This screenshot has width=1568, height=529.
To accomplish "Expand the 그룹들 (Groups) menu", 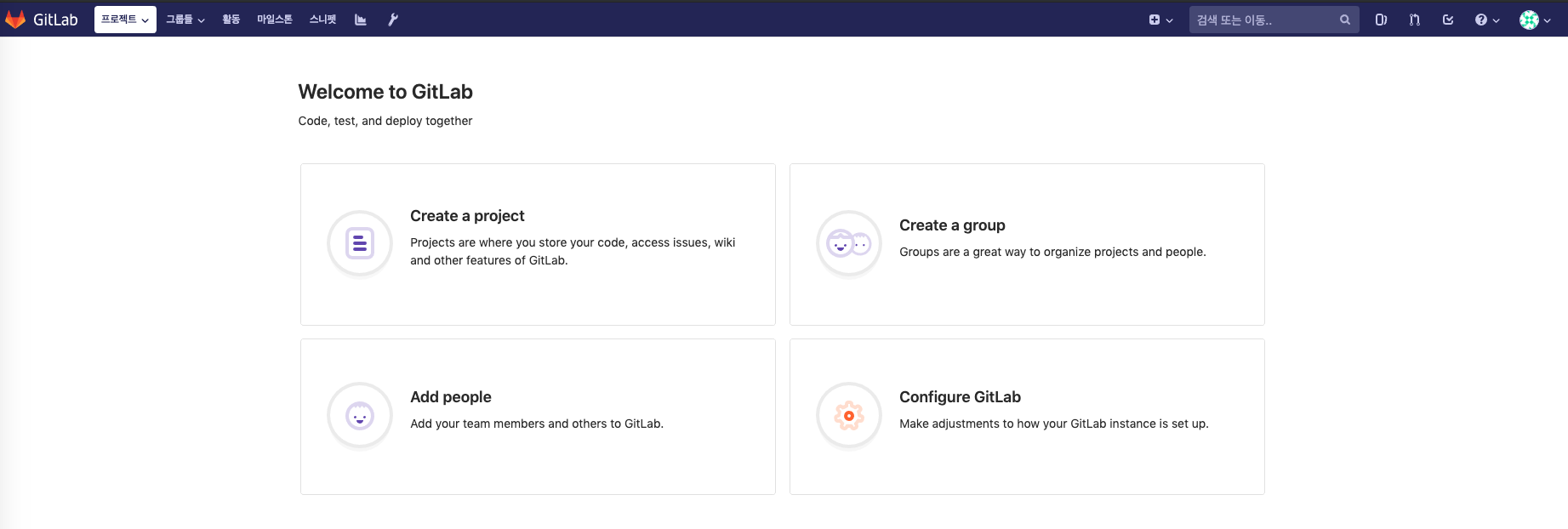I will pyautogui.click(x=185, y=20).
